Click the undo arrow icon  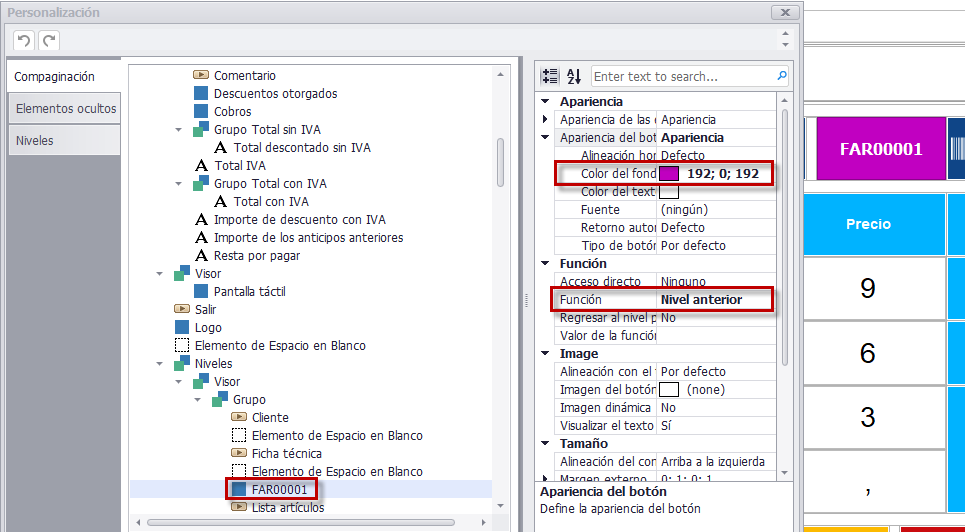coord(24,41)
